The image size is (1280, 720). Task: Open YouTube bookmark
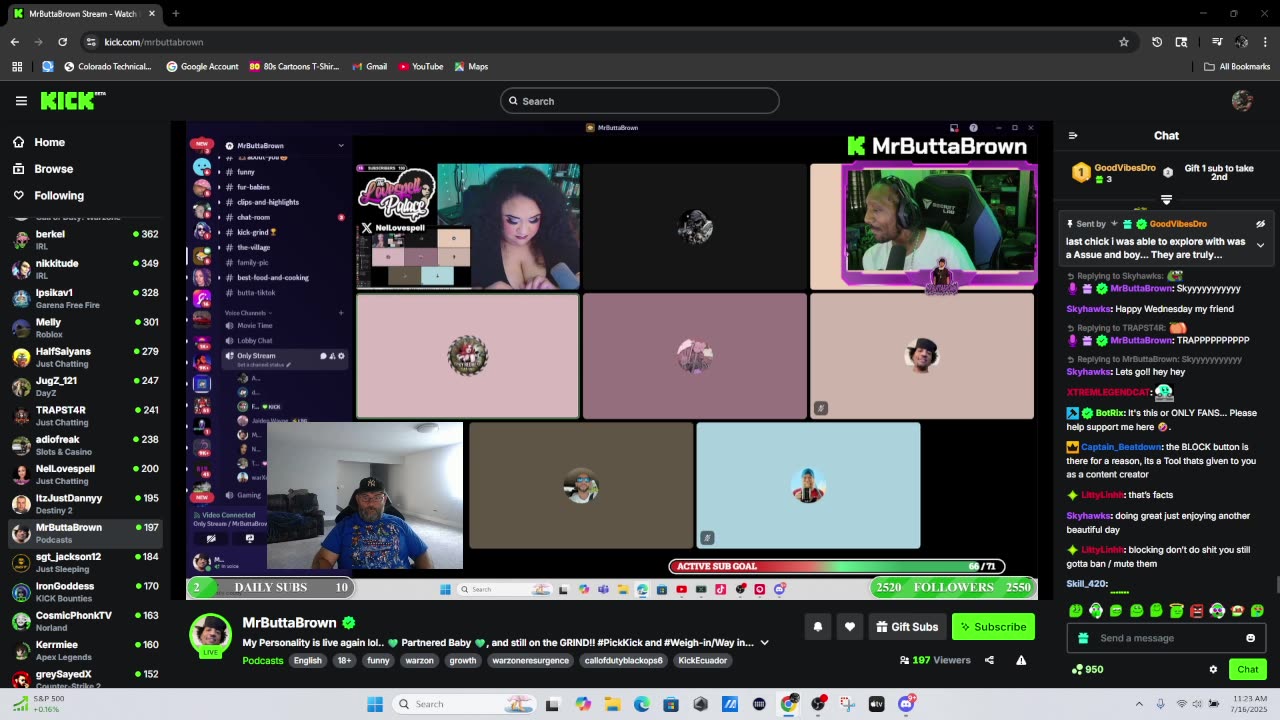click(x=421, y=66)
